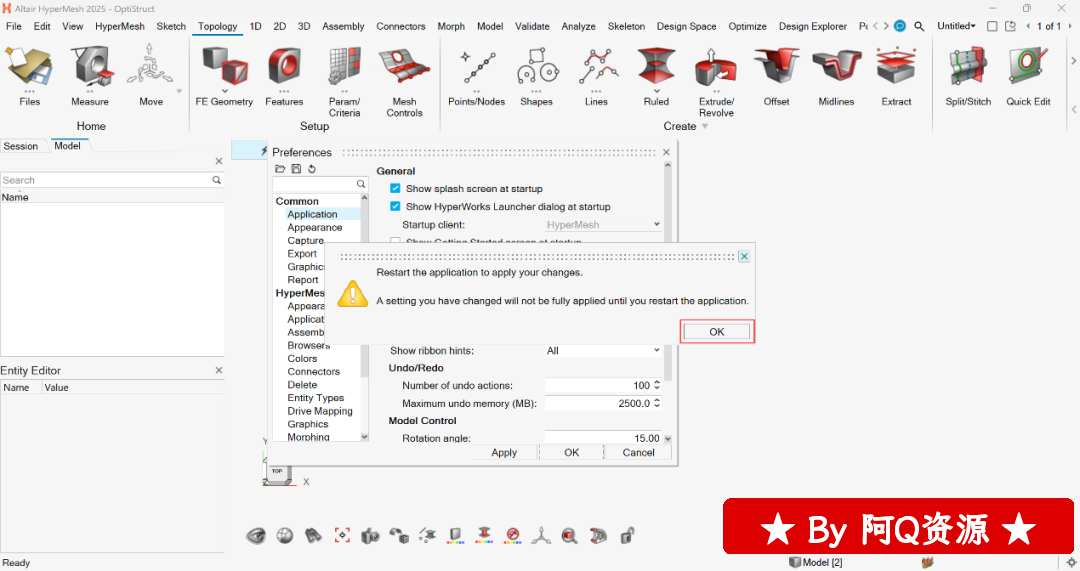Select the Move tool
The height and width of the screenshot is (571, 1080).
[x=150, y=76]
